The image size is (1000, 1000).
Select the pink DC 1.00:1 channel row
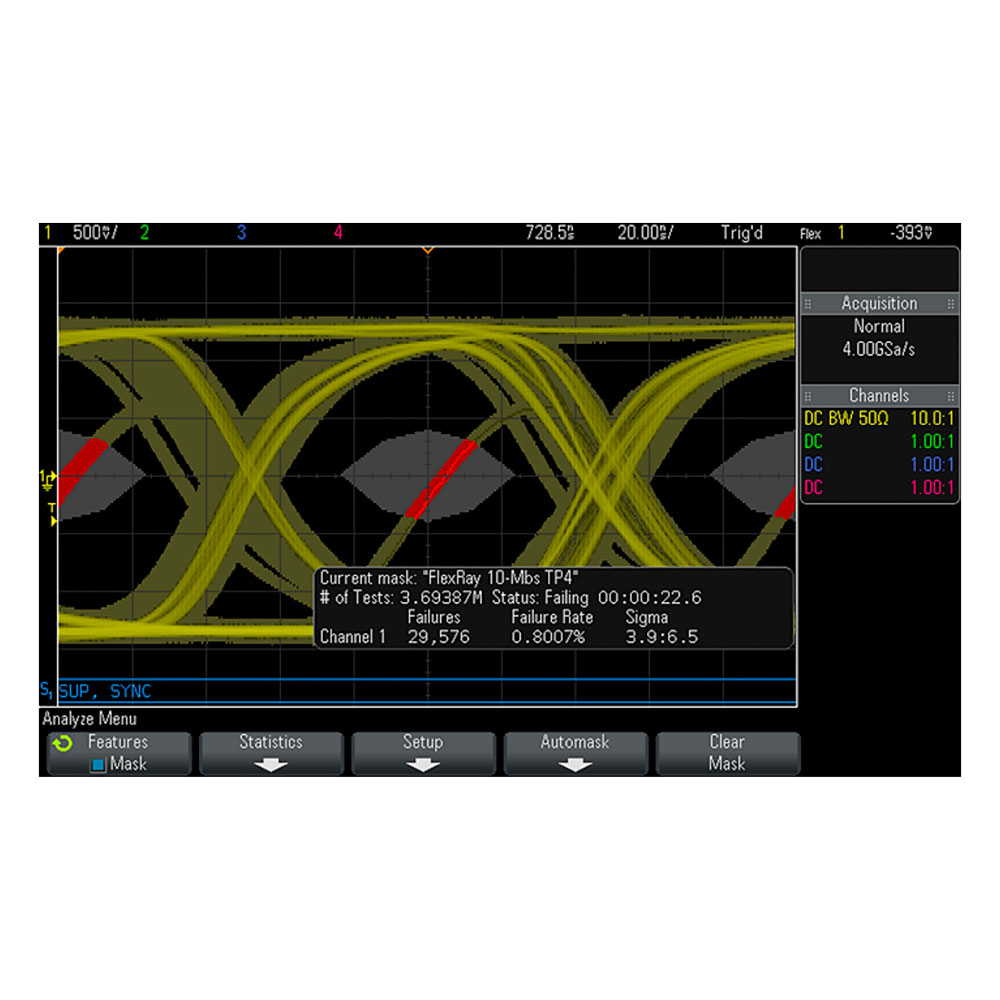tap(879, 487)
